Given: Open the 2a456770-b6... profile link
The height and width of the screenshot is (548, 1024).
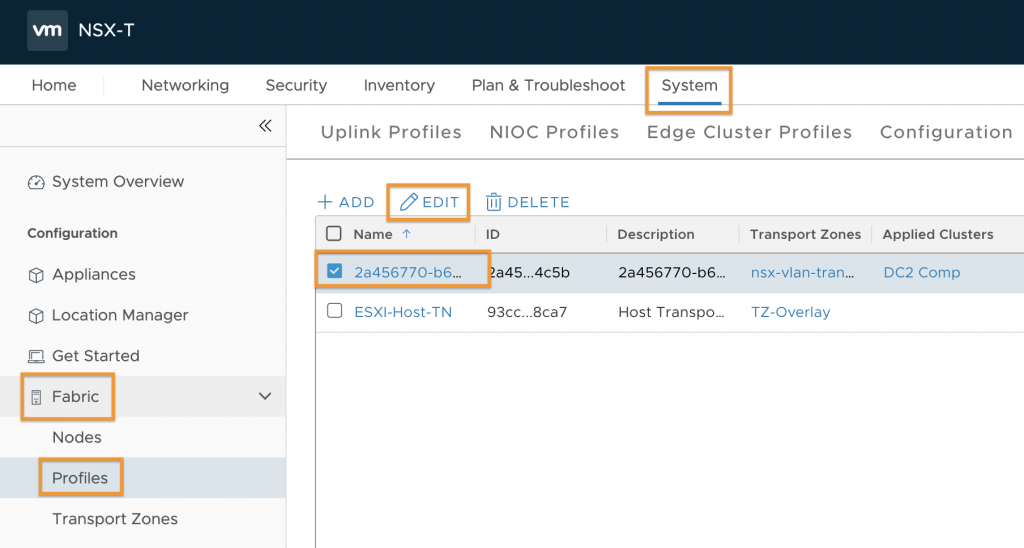Looking at the screenshot, I should click(408, 272).
